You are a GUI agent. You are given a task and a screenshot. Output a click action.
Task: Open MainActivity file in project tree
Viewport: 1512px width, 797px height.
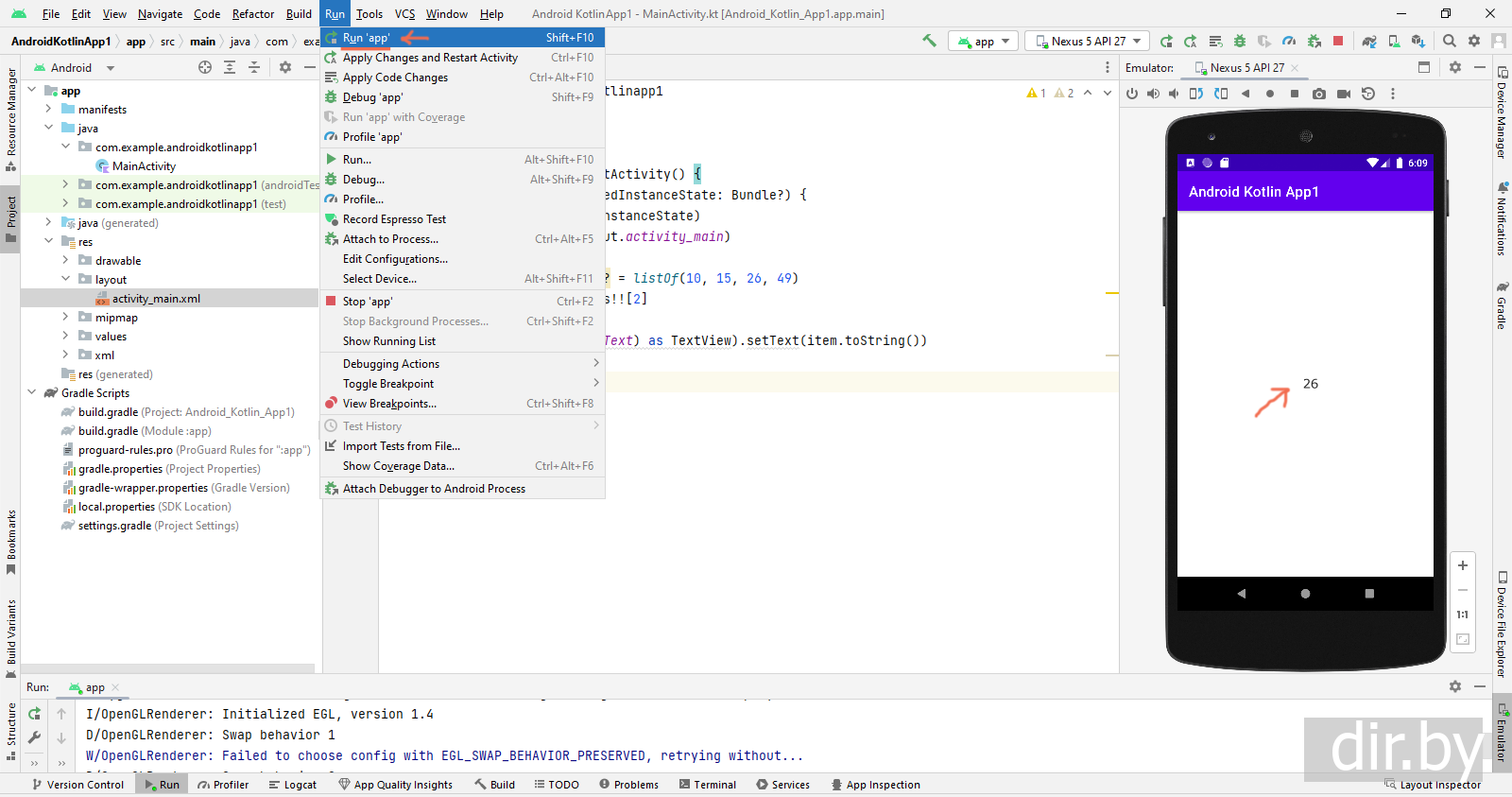coord(144,166)
